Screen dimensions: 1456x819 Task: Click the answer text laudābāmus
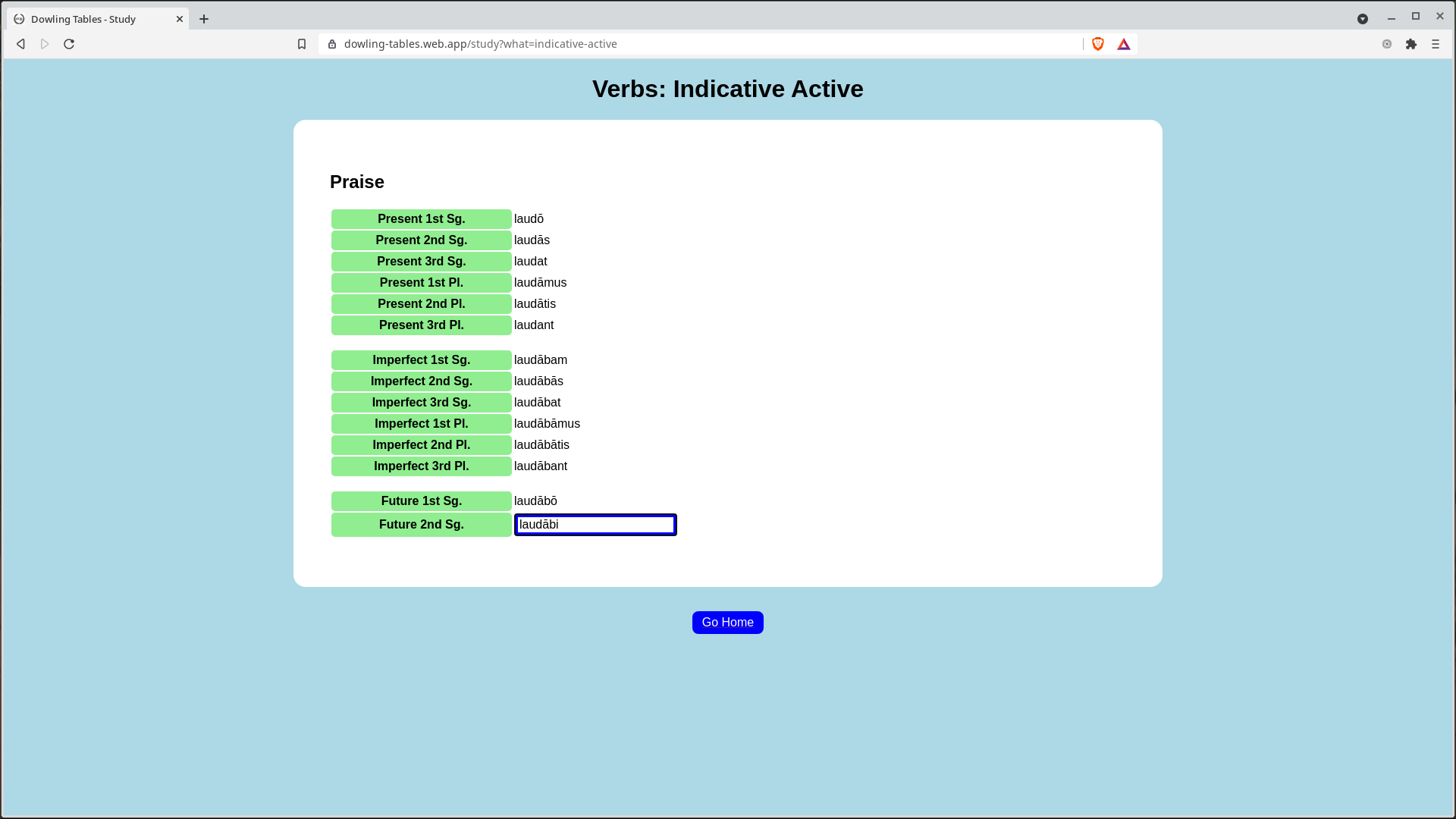547,424
